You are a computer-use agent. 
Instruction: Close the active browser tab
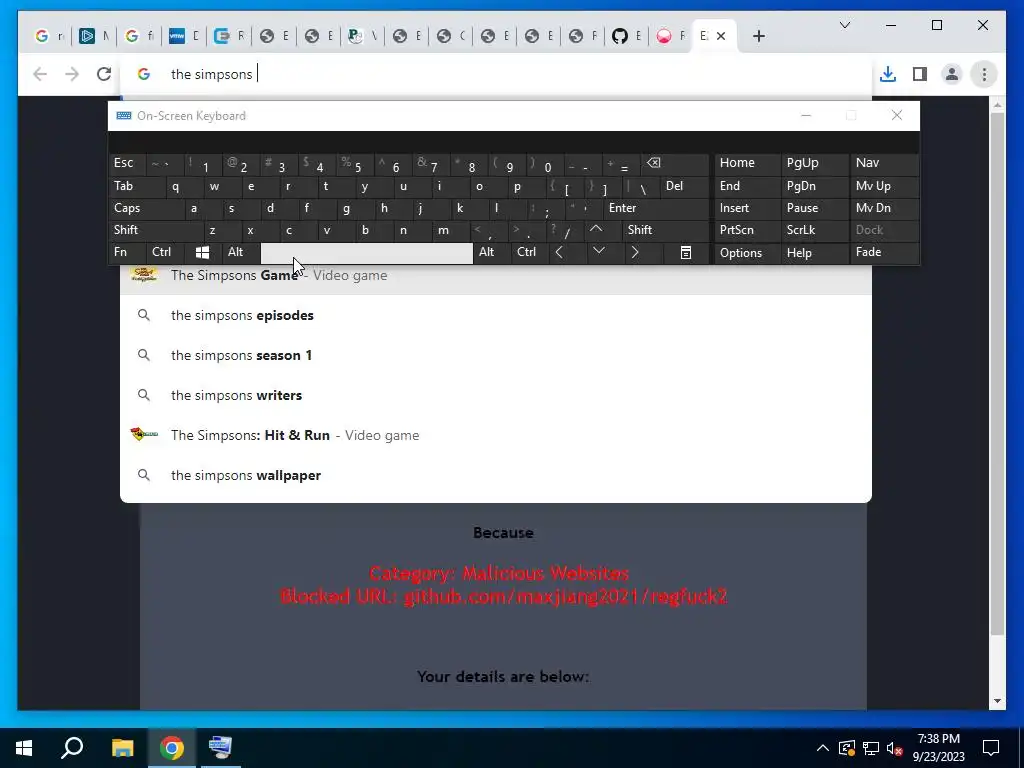click(721, 37)
